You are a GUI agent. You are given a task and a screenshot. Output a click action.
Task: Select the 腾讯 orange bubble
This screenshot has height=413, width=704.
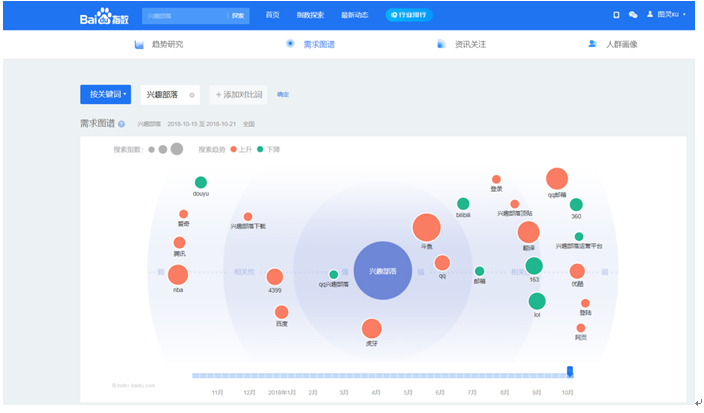[x=180, y=243]
